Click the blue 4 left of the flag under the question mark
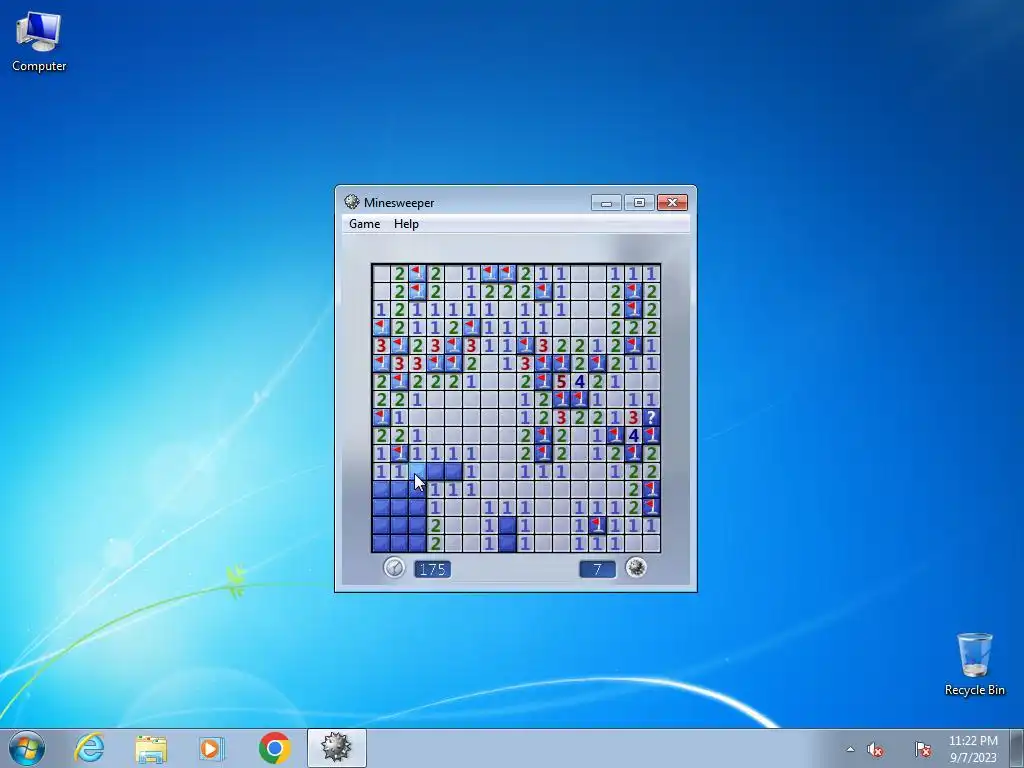The image size is (1024, 768). click(x=633, y=435)
